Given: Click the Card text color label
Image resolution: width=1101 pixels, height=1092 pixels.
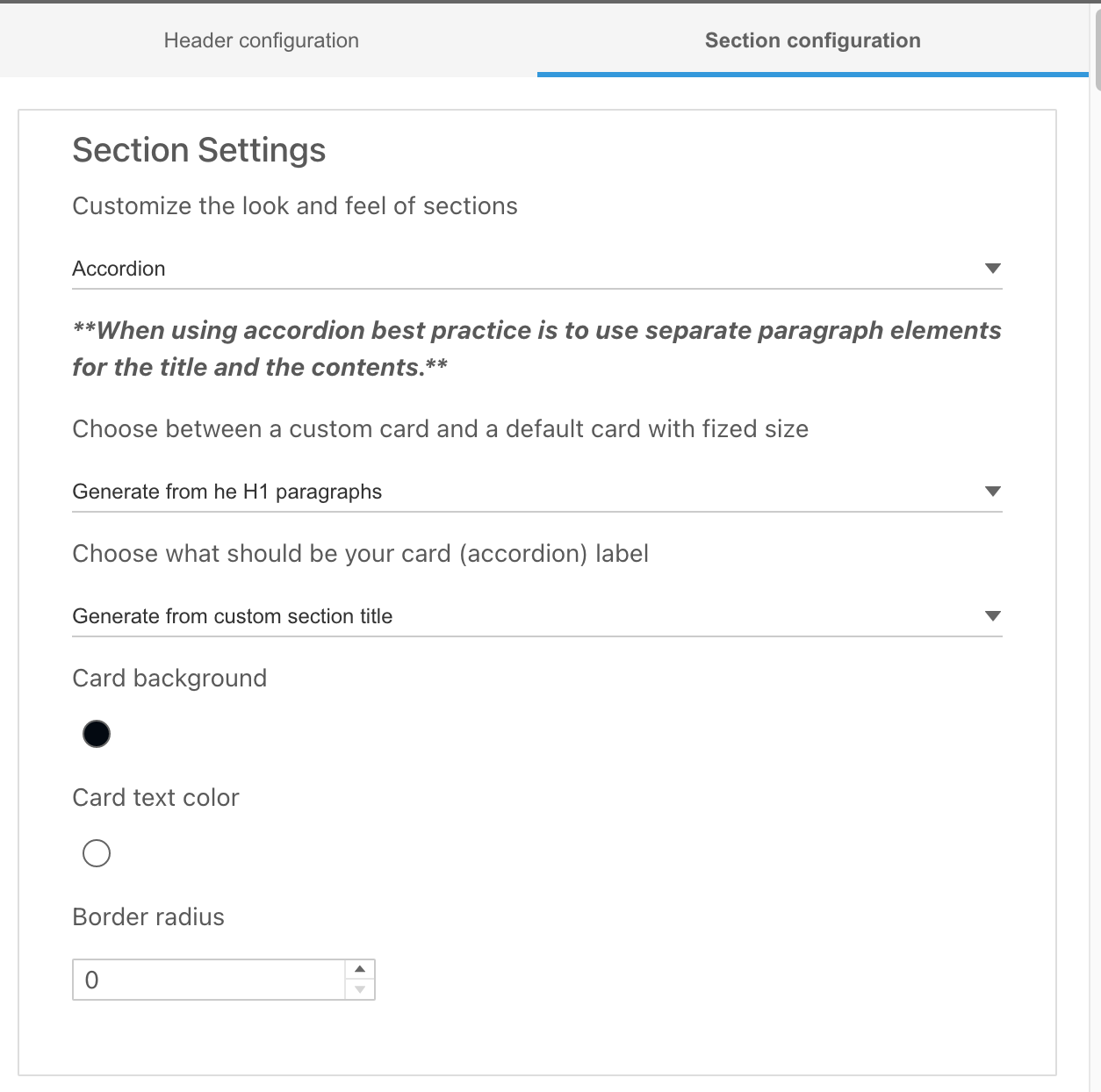Looking at the screenshot, I should click(x=155, y=797).
